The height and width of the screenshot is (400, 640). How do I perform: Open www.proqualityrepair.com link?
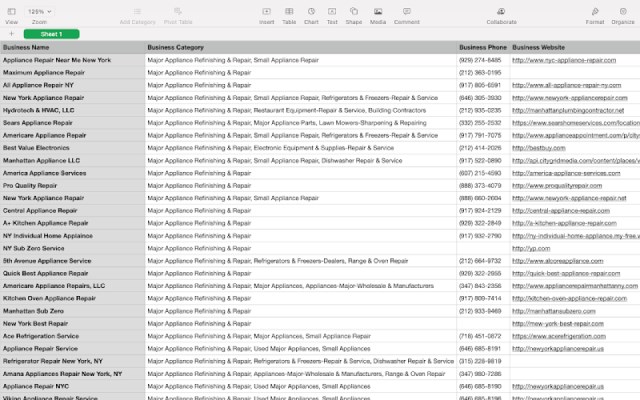(x=557, y=185)
